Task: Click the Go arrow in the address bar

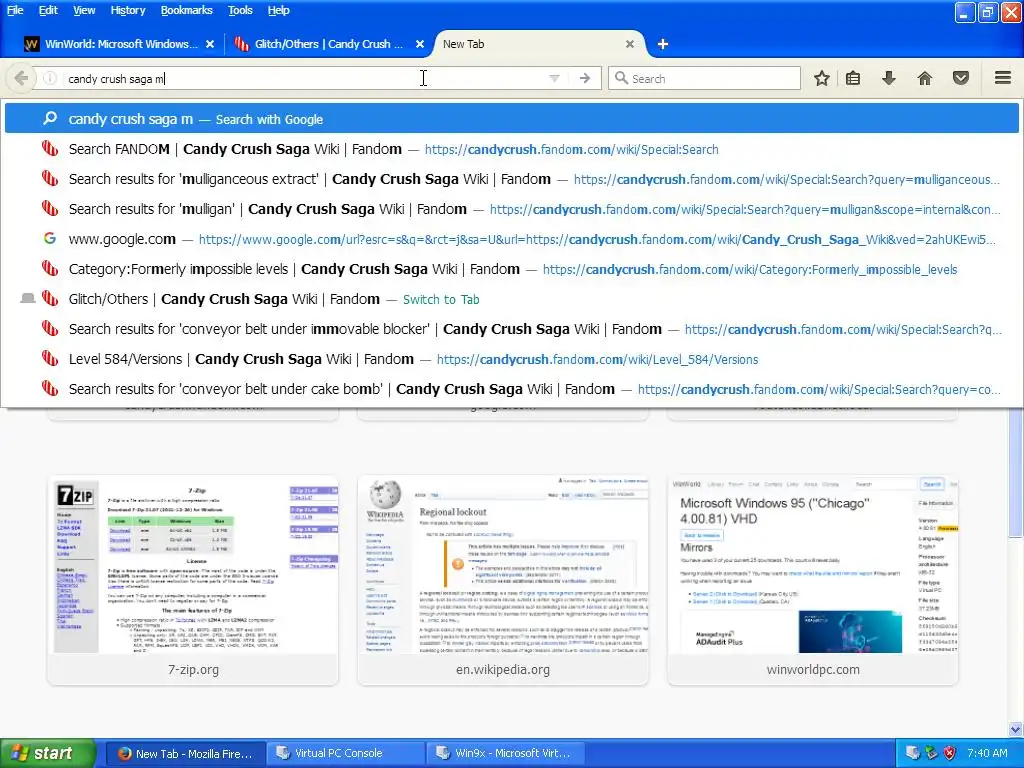Action: coord(585,78)
